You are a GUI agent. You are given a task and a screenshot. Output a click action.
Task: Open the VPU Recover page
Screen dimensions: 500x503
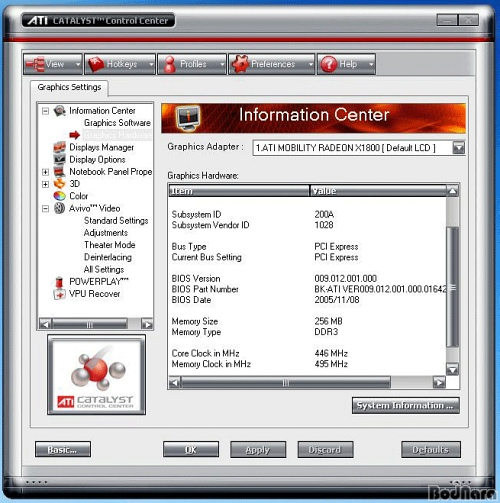(95, 294)
